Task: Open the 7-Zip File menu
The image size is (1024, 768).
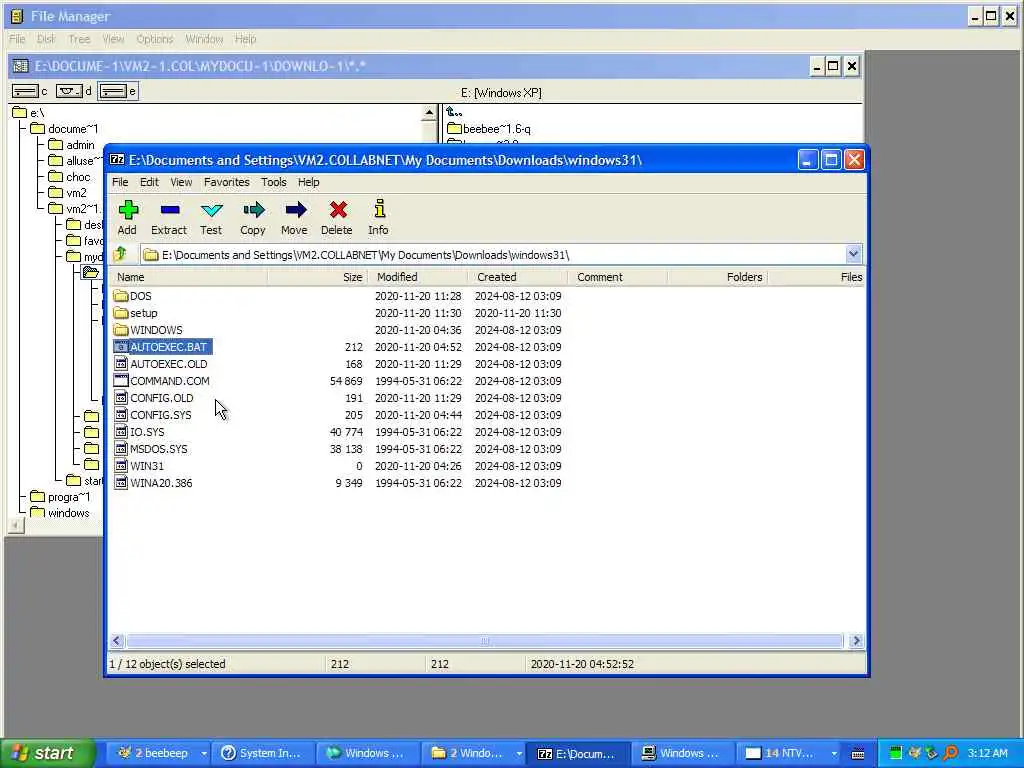Action: click(x=120, y=182)
